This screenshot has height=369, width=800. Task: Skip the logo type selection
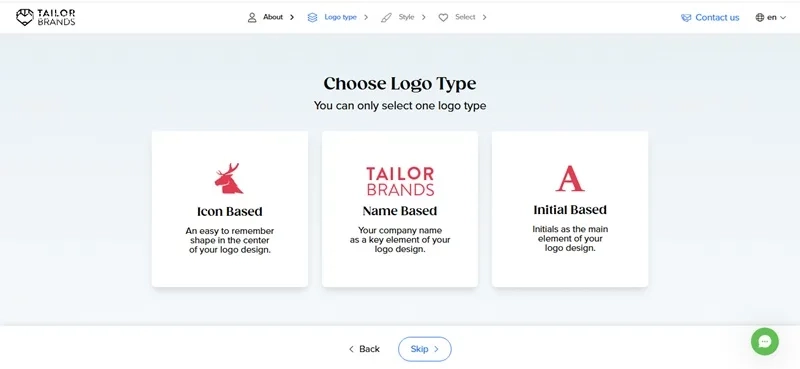point(424,349)
